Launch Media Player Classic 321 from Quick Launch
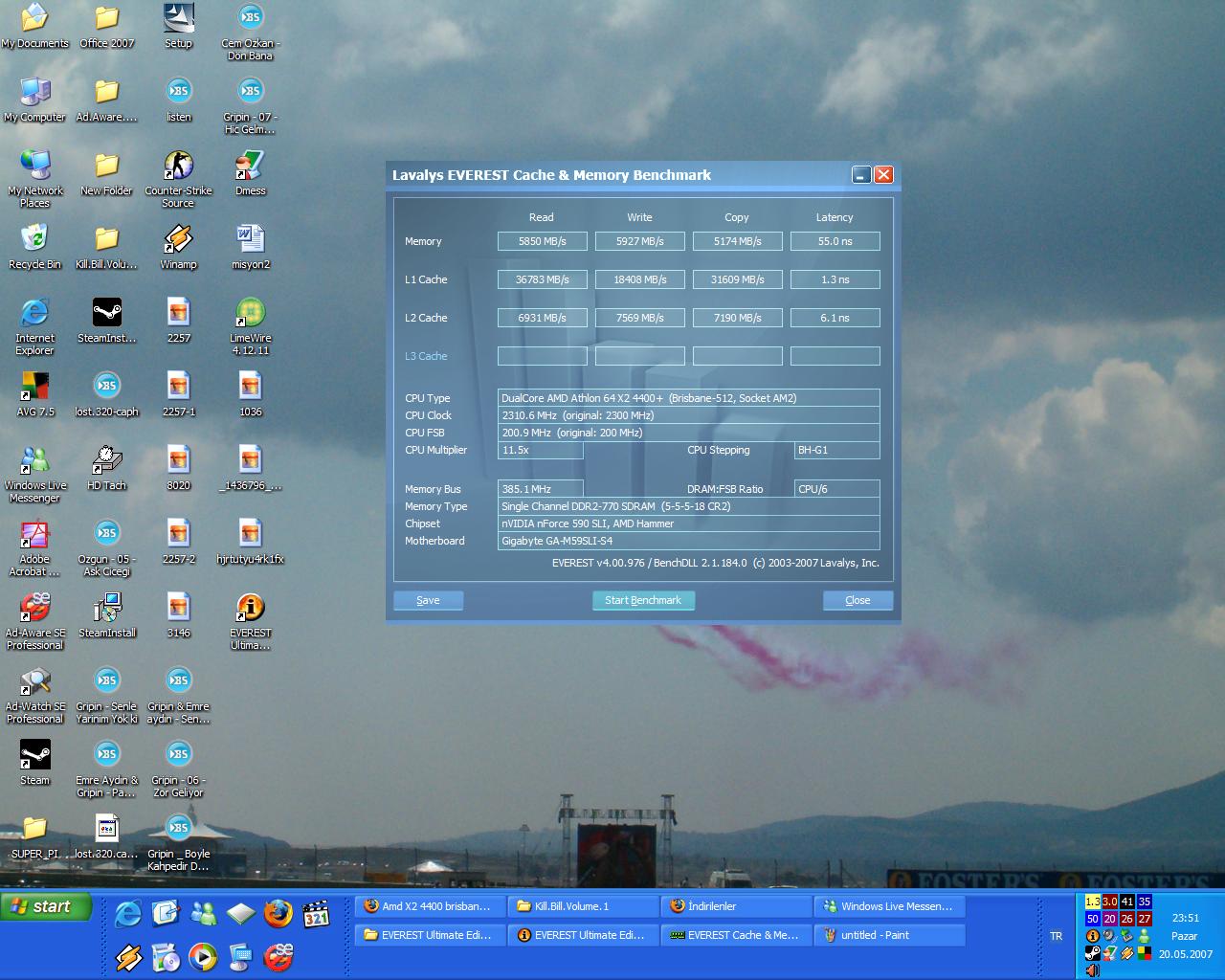This screenshot has width=1225, height=980. (x=316, y=914)
